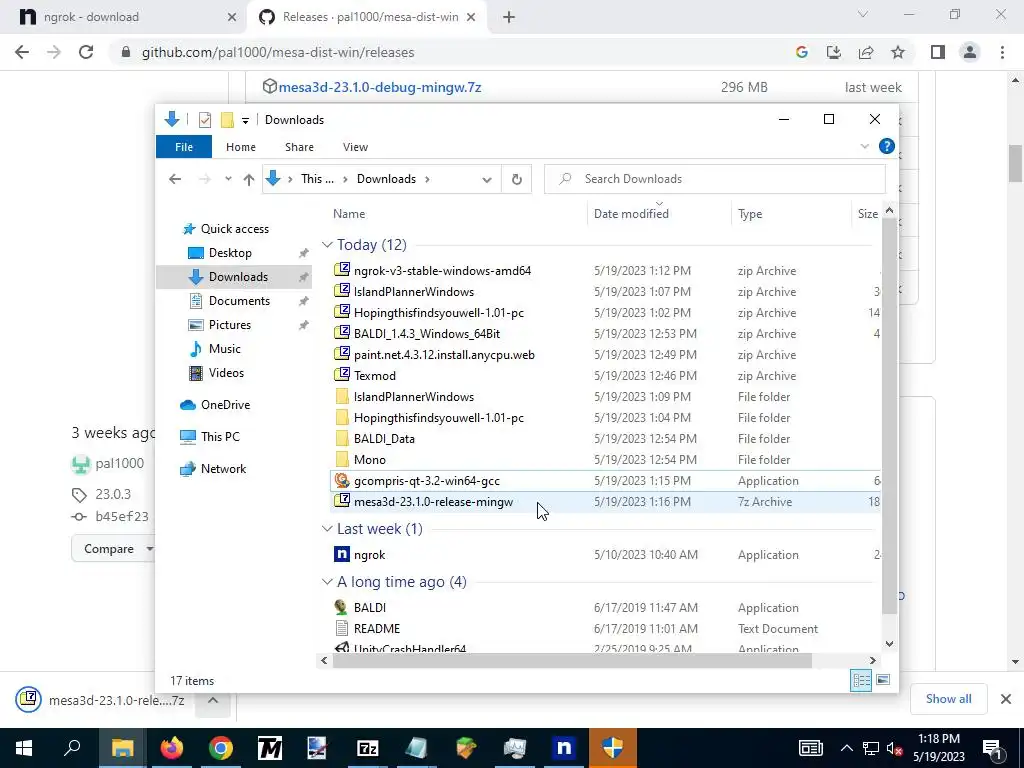This screenshot has height=768, width=1024.
Task: Click the BALDI application icon
Action: tap(342, 607)
